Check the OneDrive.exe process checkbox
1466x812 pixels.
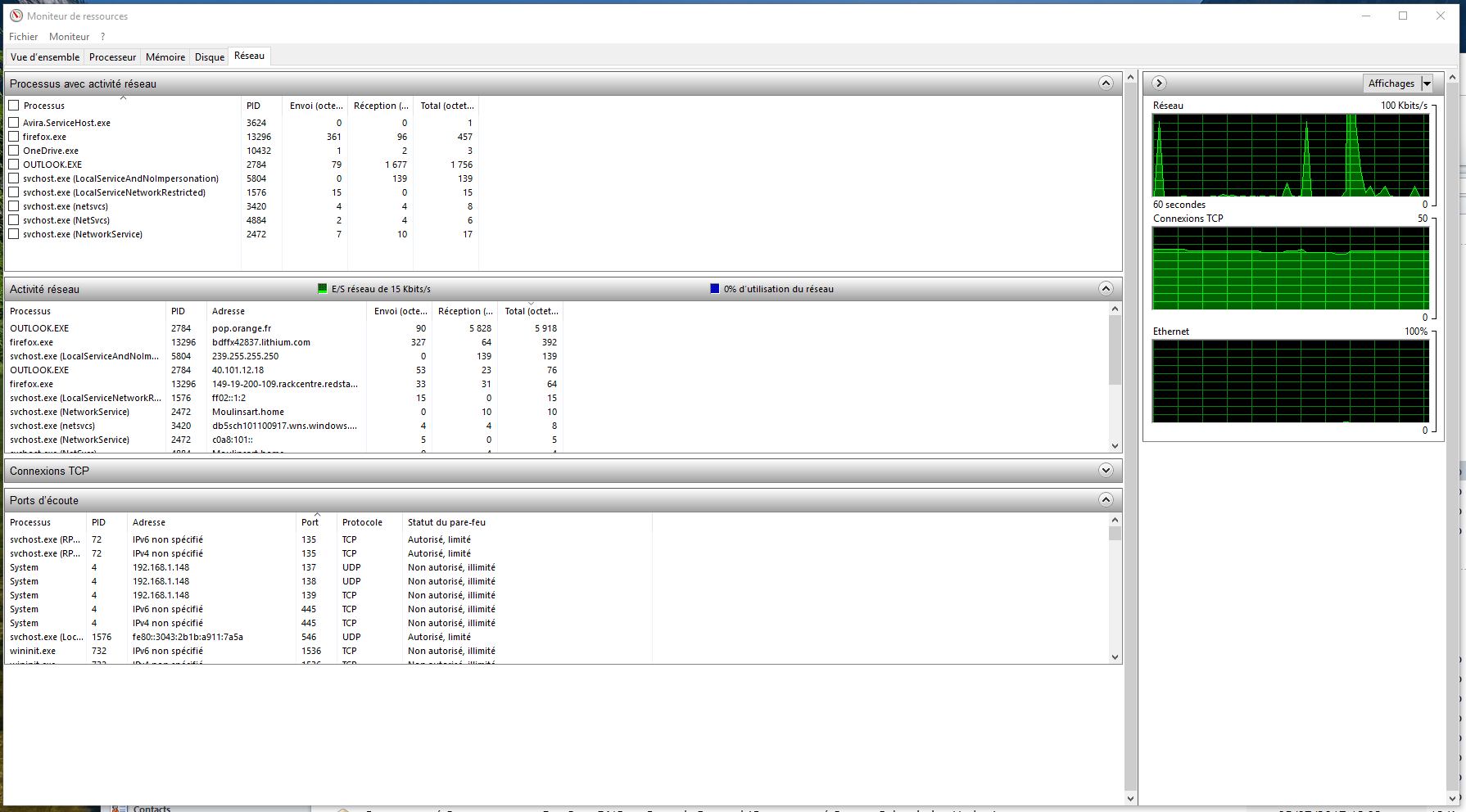[14, 150]
